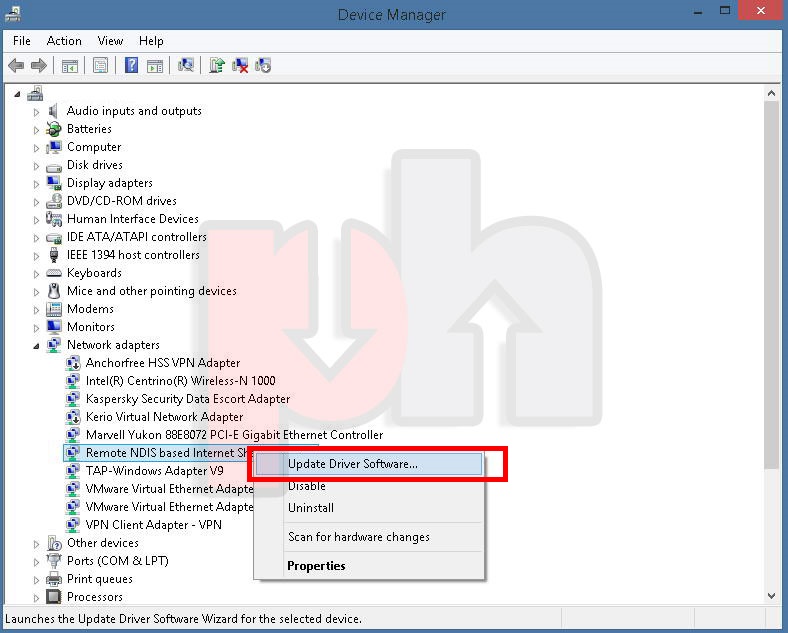Click the Disable device toolbar icon
The image size is (788, 633).
[x=263, y=66]
